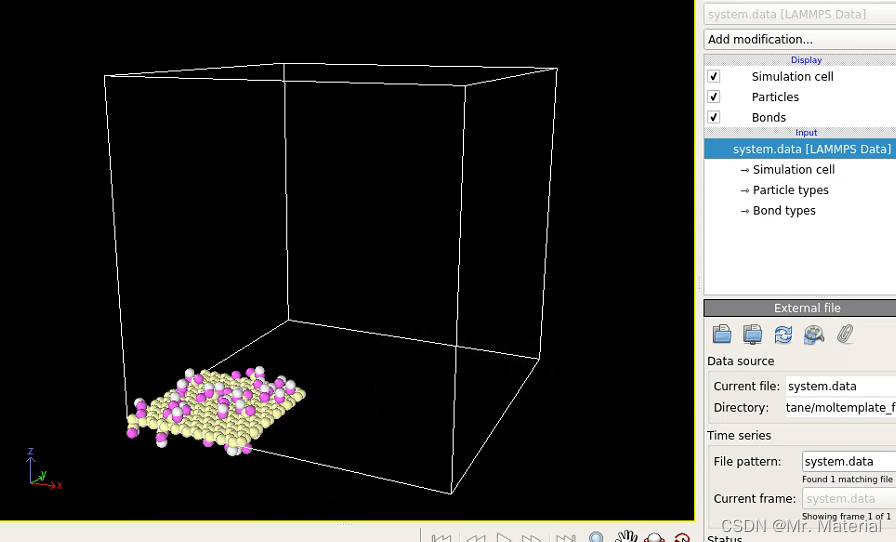Jump to the last animation frame
896x542 pixels.
[565, 538]
